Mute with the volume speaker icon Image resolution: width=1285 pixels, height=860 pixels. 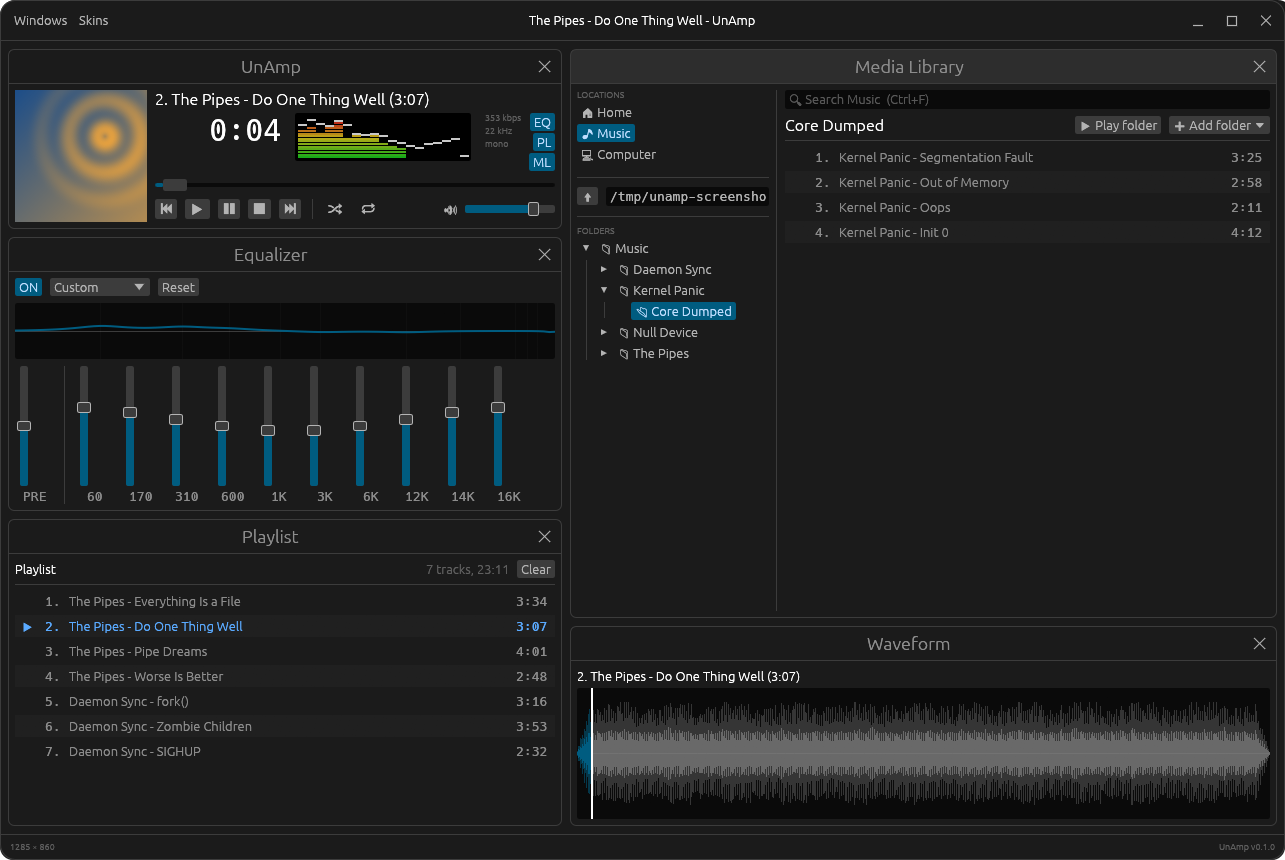click(x=450, y=209)
